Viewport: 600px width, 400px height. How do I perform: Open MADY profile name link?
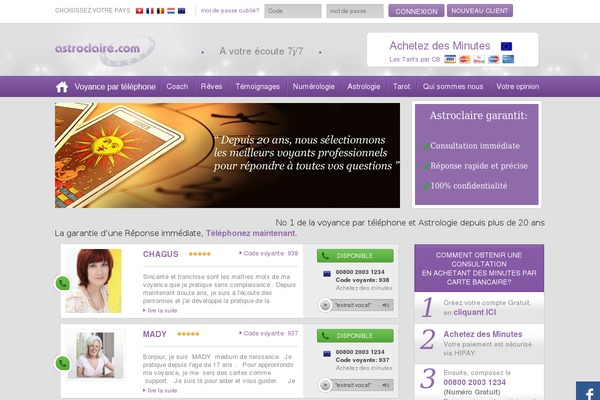[x=155, y=334]
